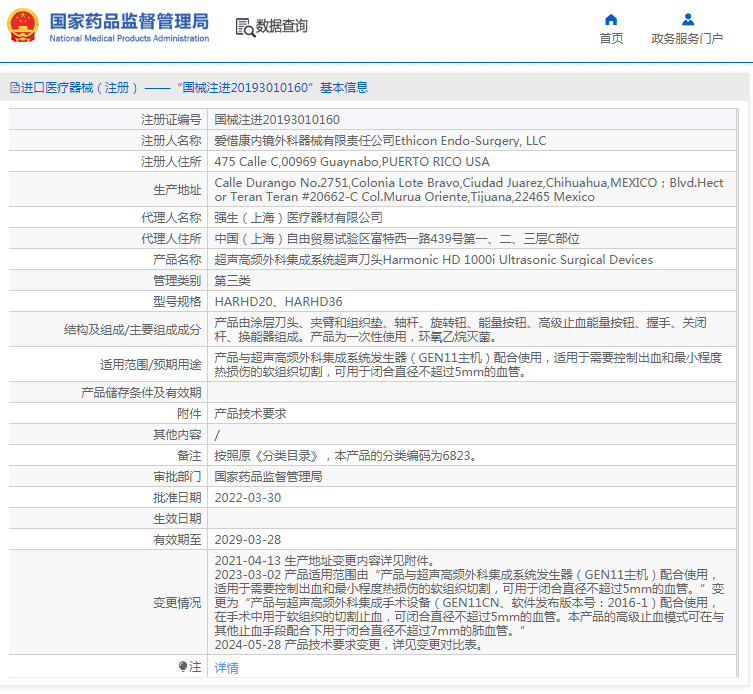Select intended use text mentioning GEN11主机
The height and width of the screenshot is (694, 753).
pyautogui.click(x=468, y=365)
